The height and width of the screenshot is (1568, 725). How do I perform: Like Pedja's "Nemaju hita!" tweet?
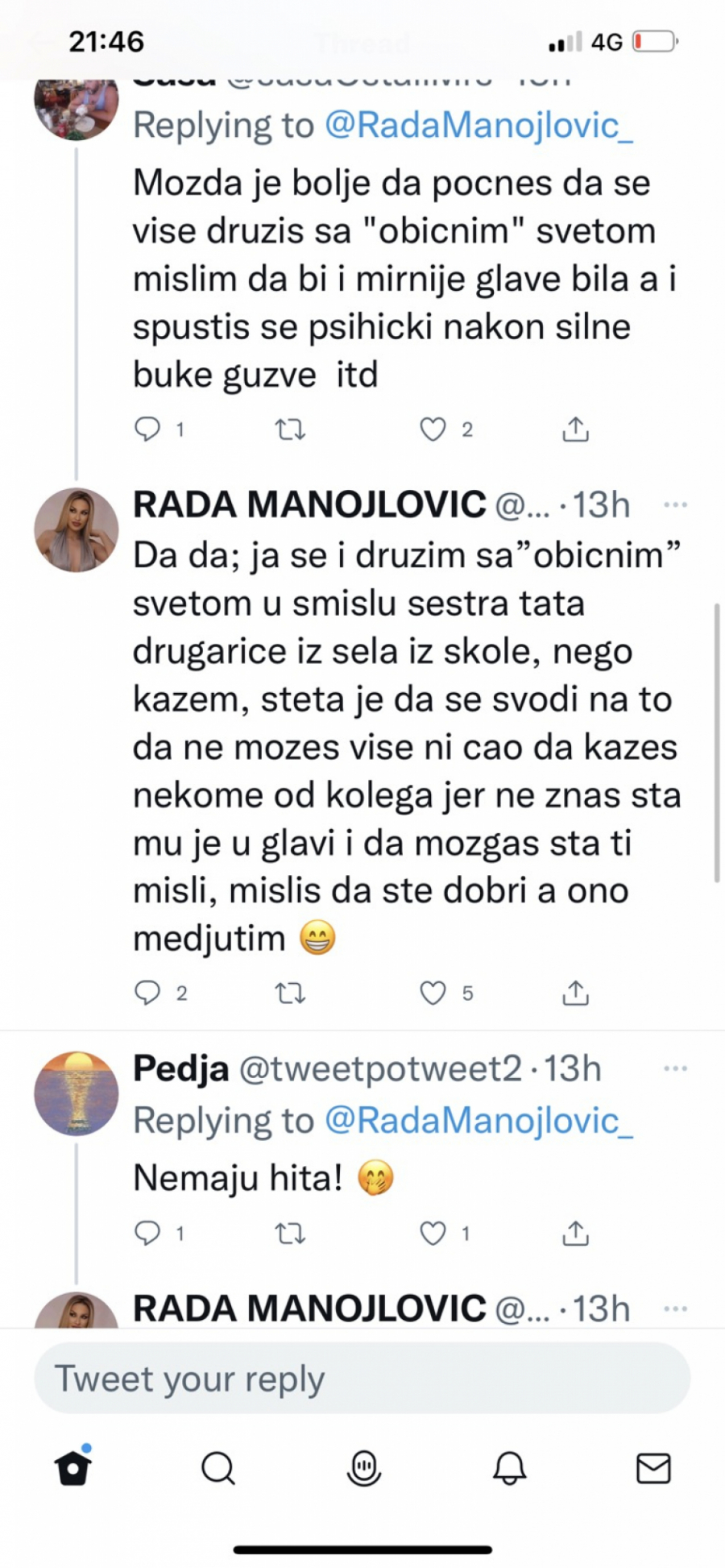[433, 1233]
